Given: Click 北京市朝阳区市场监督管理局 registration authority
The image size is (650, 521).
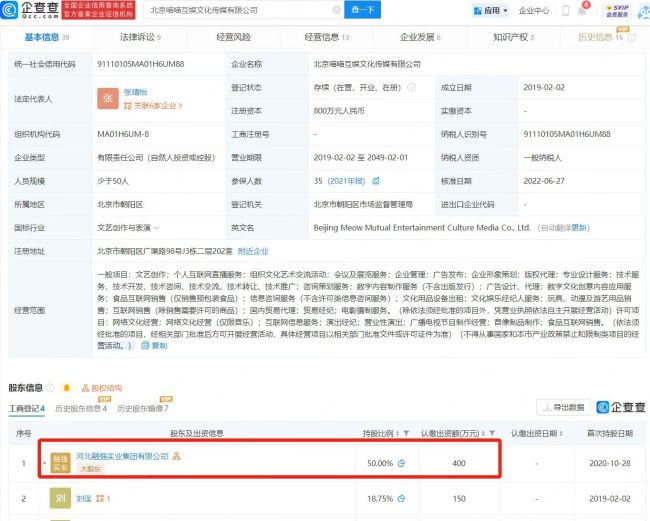Looking at the screenshot, I should coord(363,204).
